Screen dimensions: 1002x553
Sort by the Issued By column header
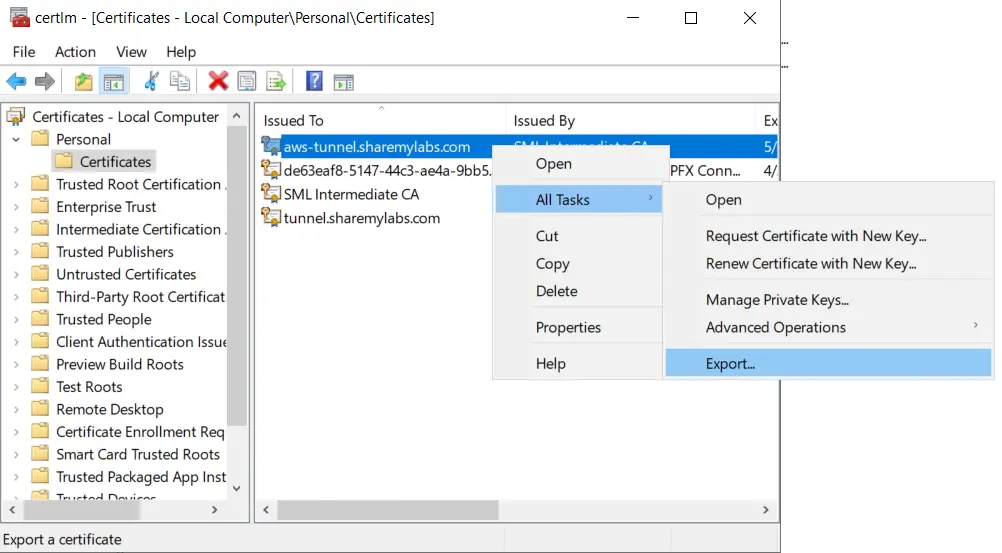pos(544,121)
